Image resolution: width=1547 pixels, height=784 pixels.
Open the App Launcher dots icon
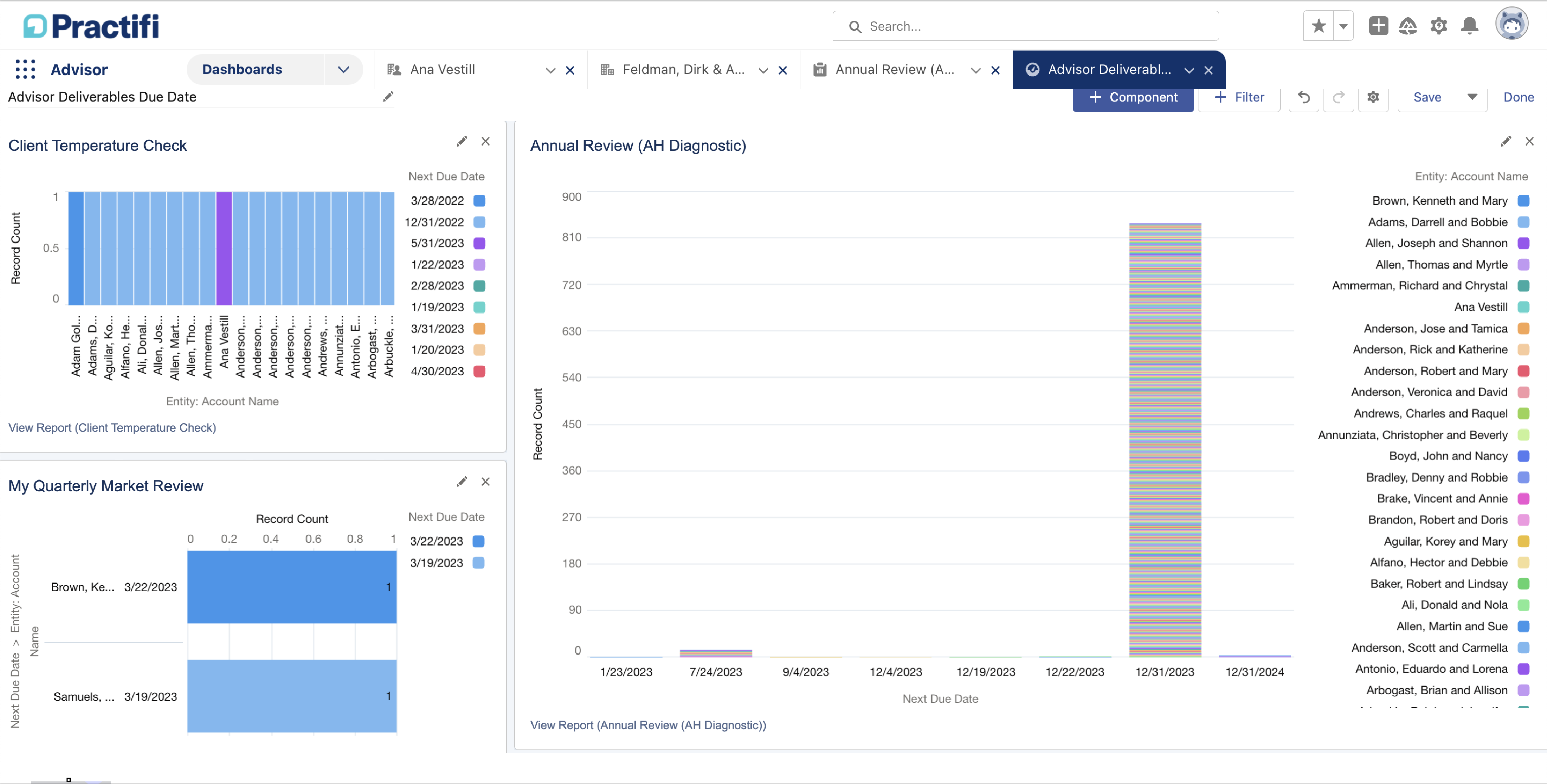25,69
